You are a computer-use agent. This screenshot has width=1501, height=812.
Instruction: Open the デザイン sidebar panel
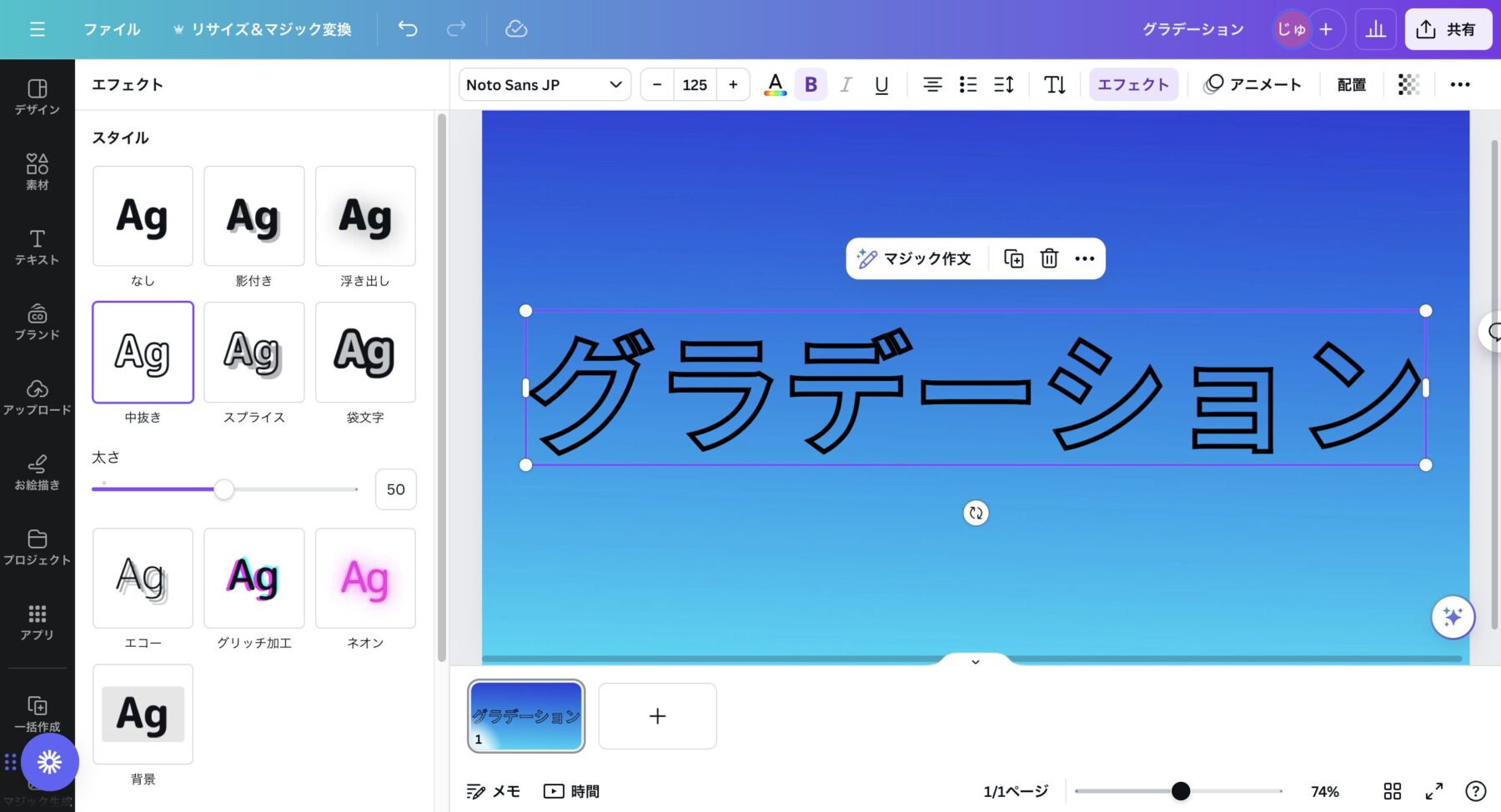[38, 97]
